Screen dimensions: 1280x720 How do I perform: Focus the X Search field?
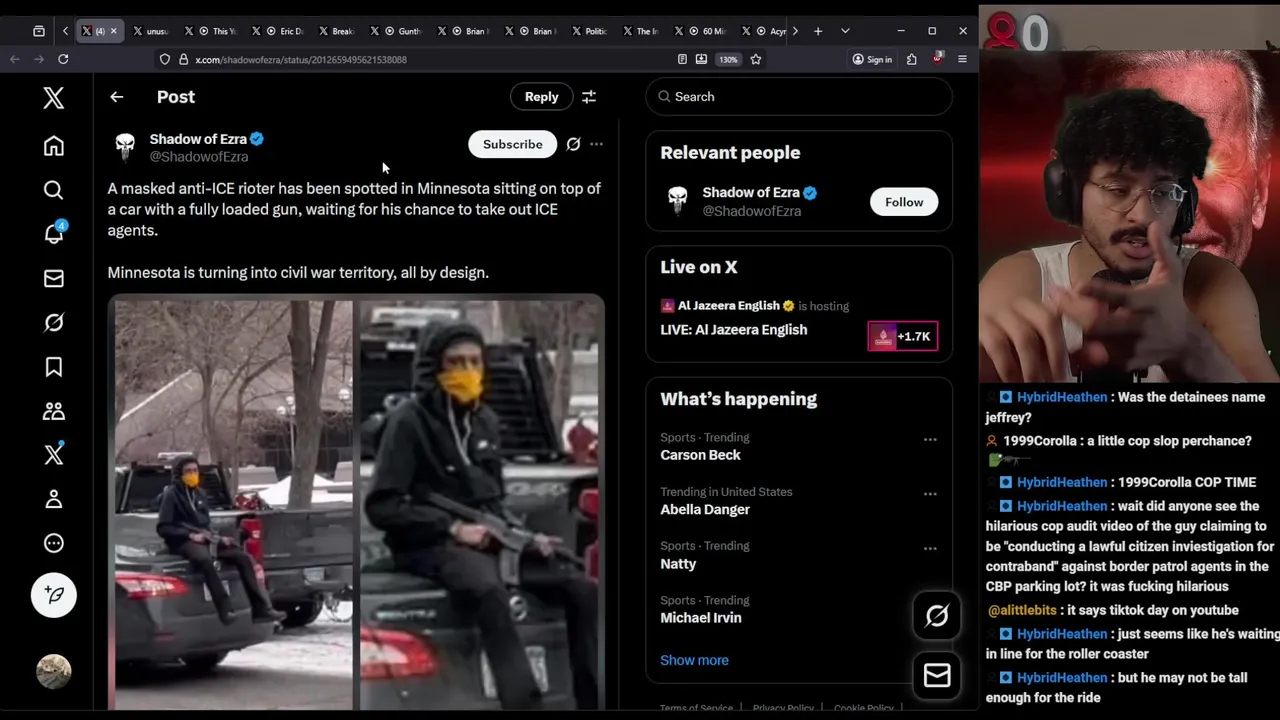pyautogui.click(x=799, y=97)
